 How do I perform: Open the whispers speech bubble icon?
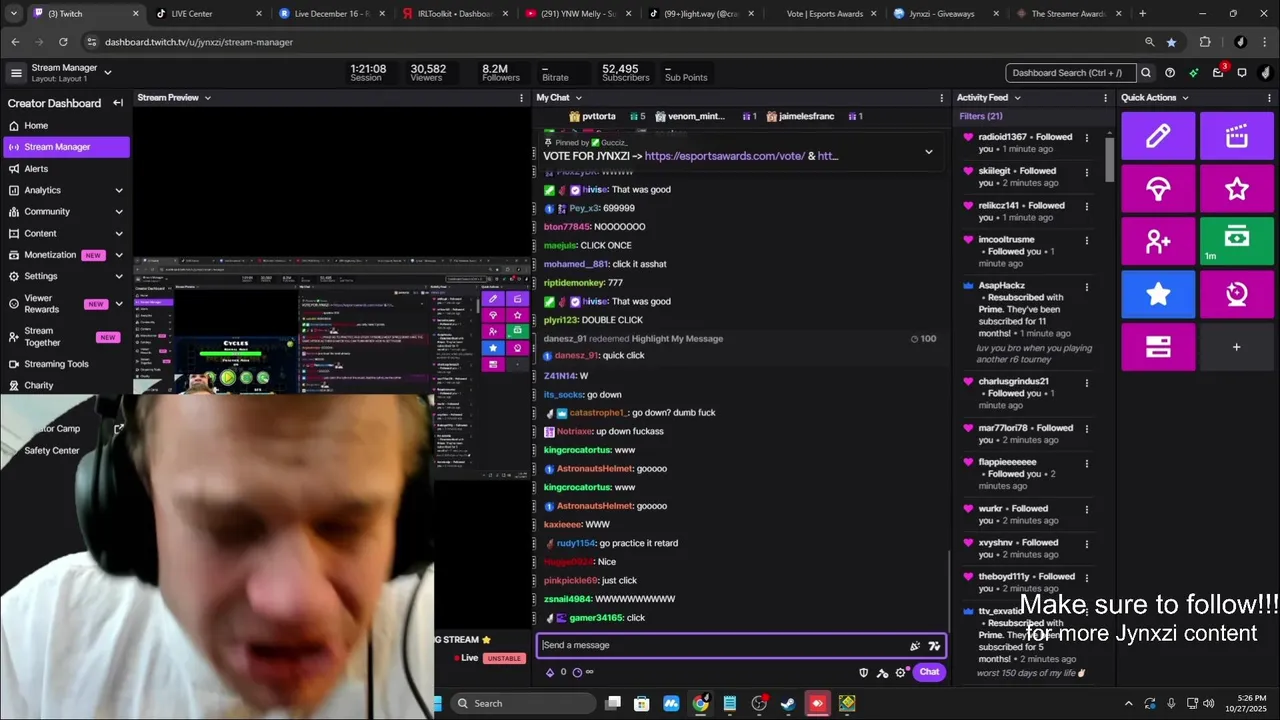pyautogui.click(x=1242, y=73)
